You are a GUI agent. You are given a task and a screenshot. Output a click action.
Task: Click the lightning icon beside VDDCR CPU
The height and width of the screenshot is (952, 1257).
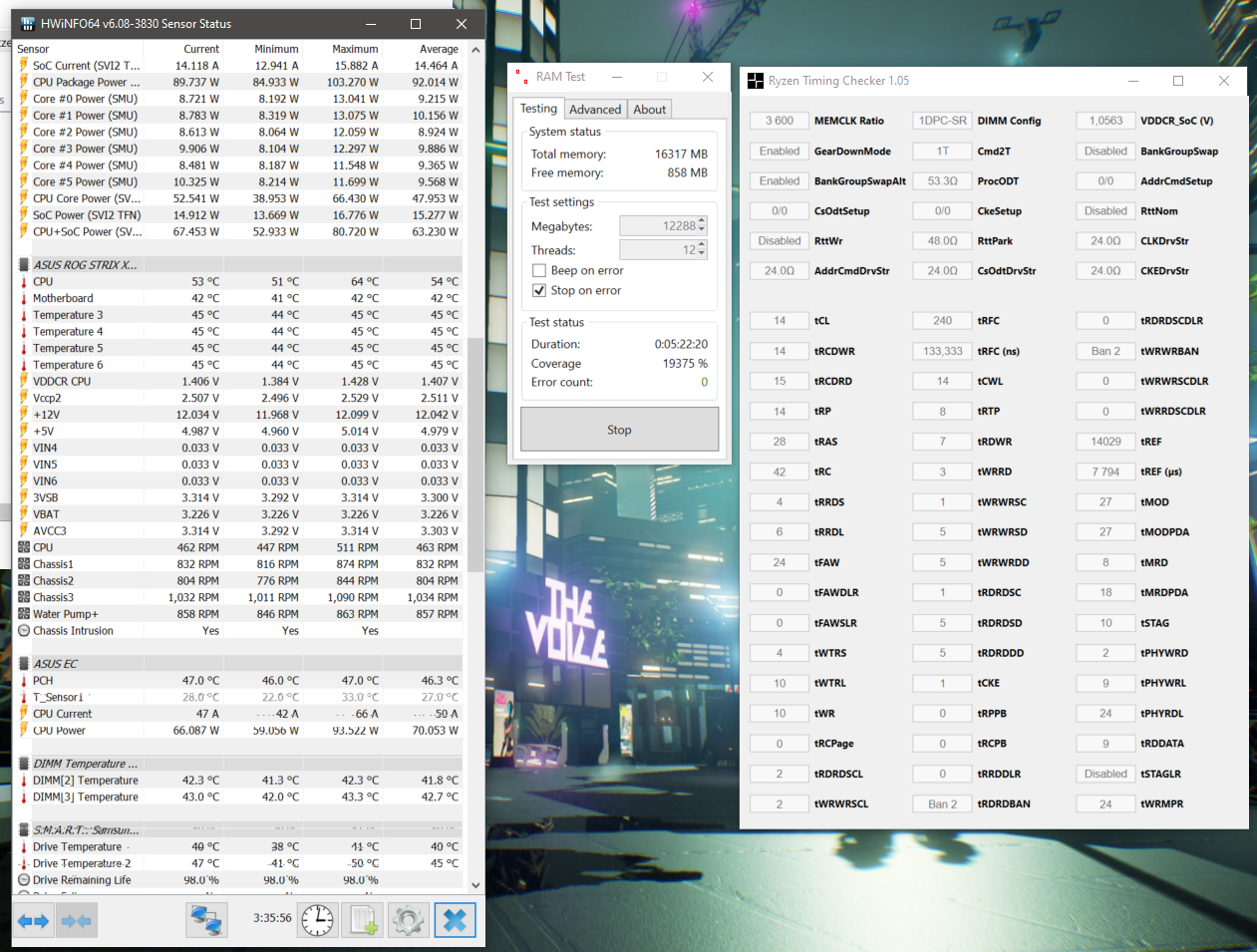point(24,382)
